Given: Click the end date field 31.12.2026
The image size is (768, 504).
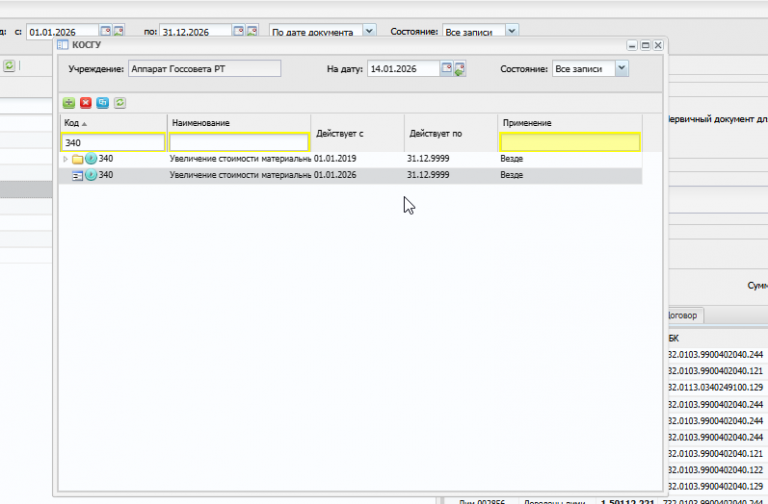Looking at the screenshot, I should [195, 32].
